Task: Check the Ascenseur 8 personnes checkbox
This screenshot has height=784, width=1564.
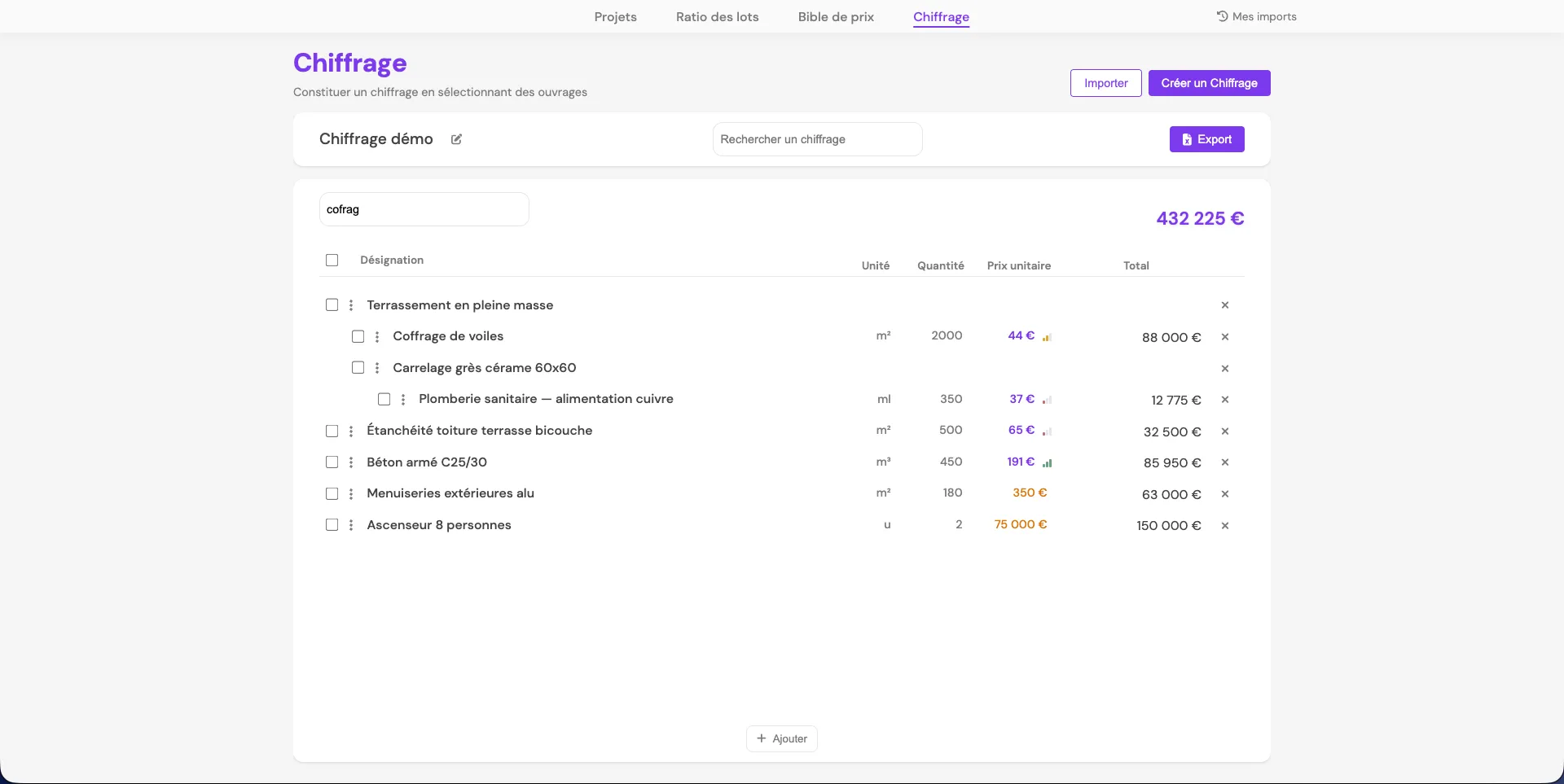Action: click(332, 524)
